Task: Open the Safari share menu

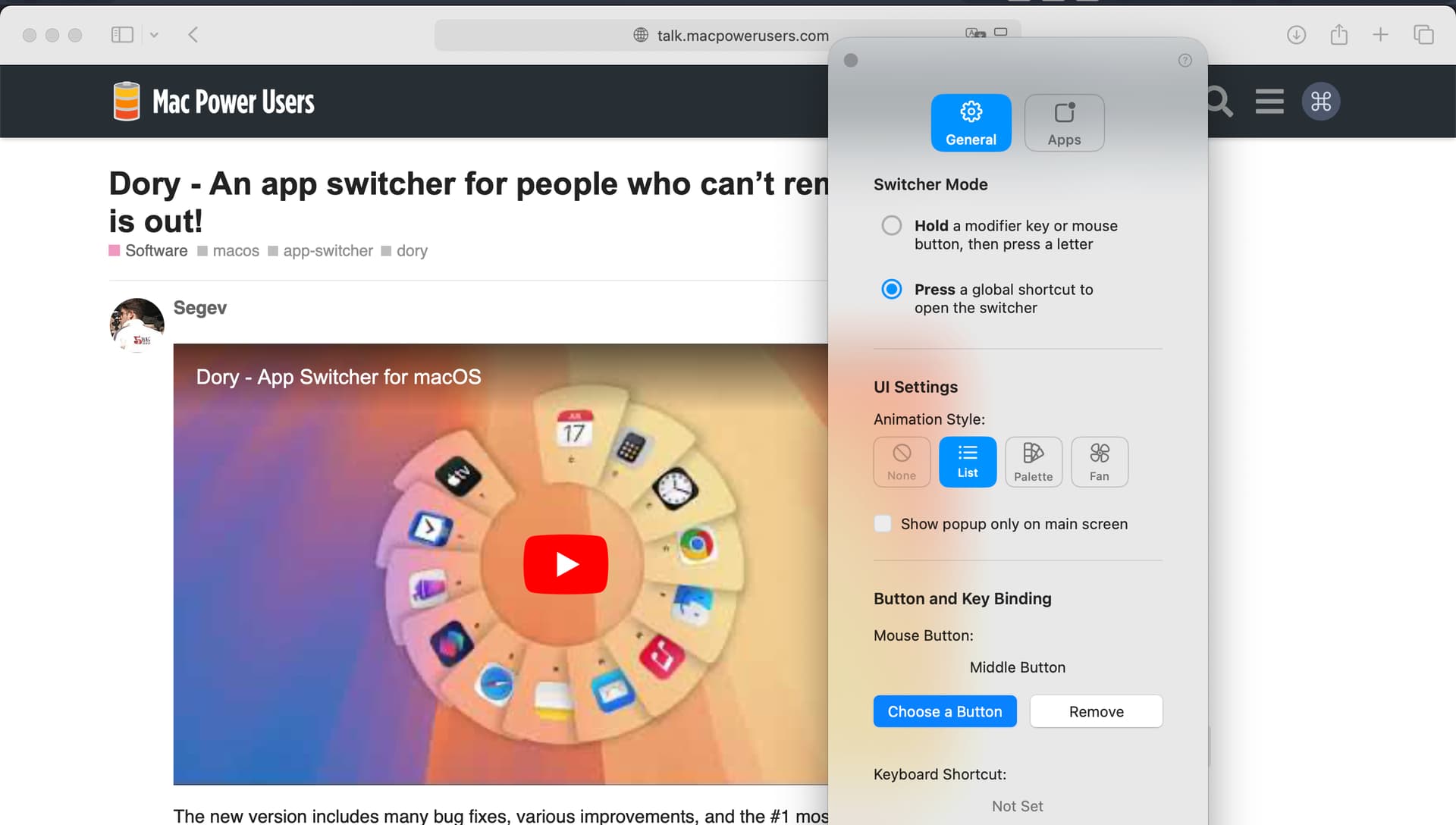Action: point(1339,35)
